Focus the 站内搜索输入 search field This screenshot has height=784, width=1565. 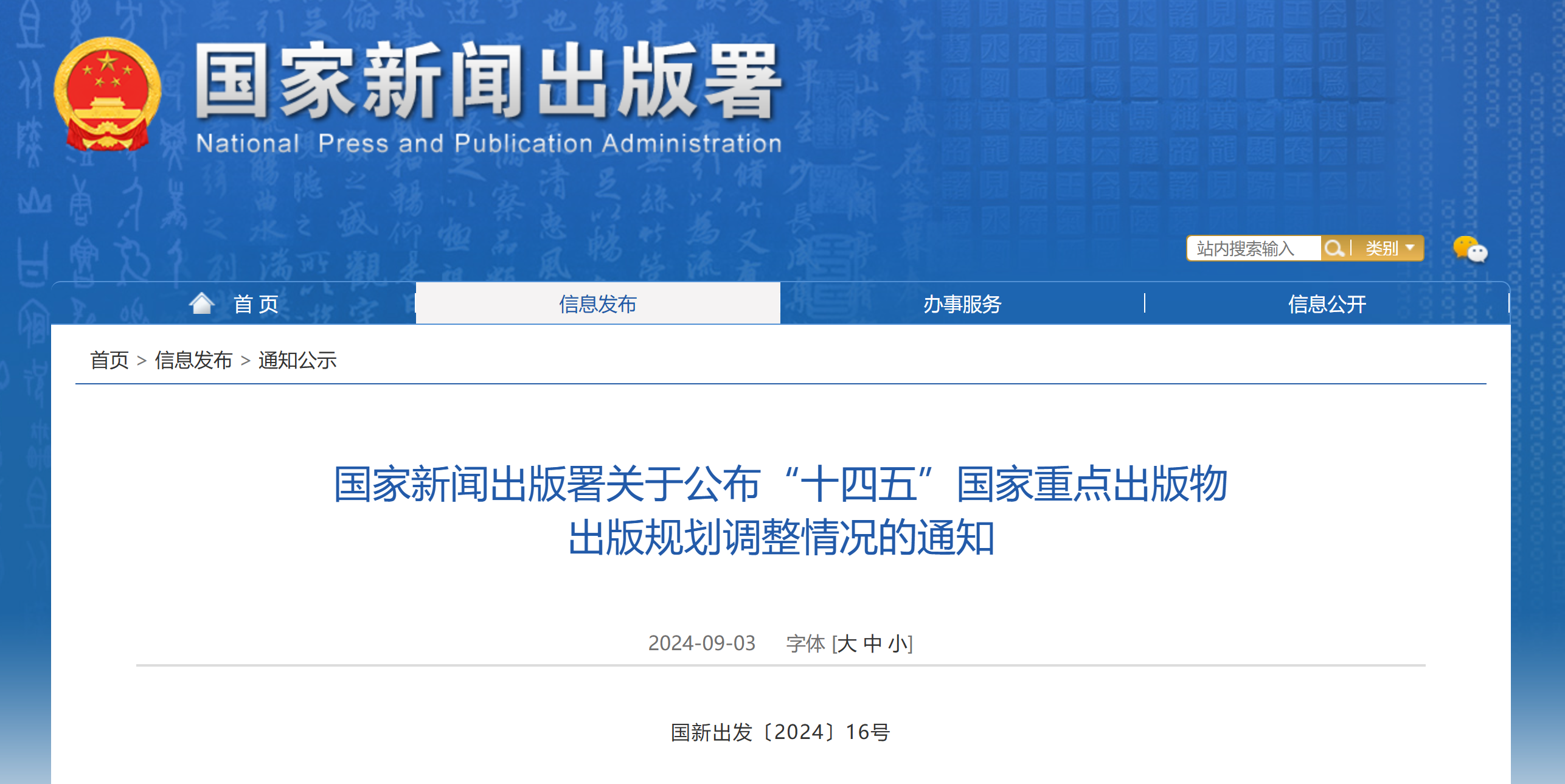[x=1254, y=248]
